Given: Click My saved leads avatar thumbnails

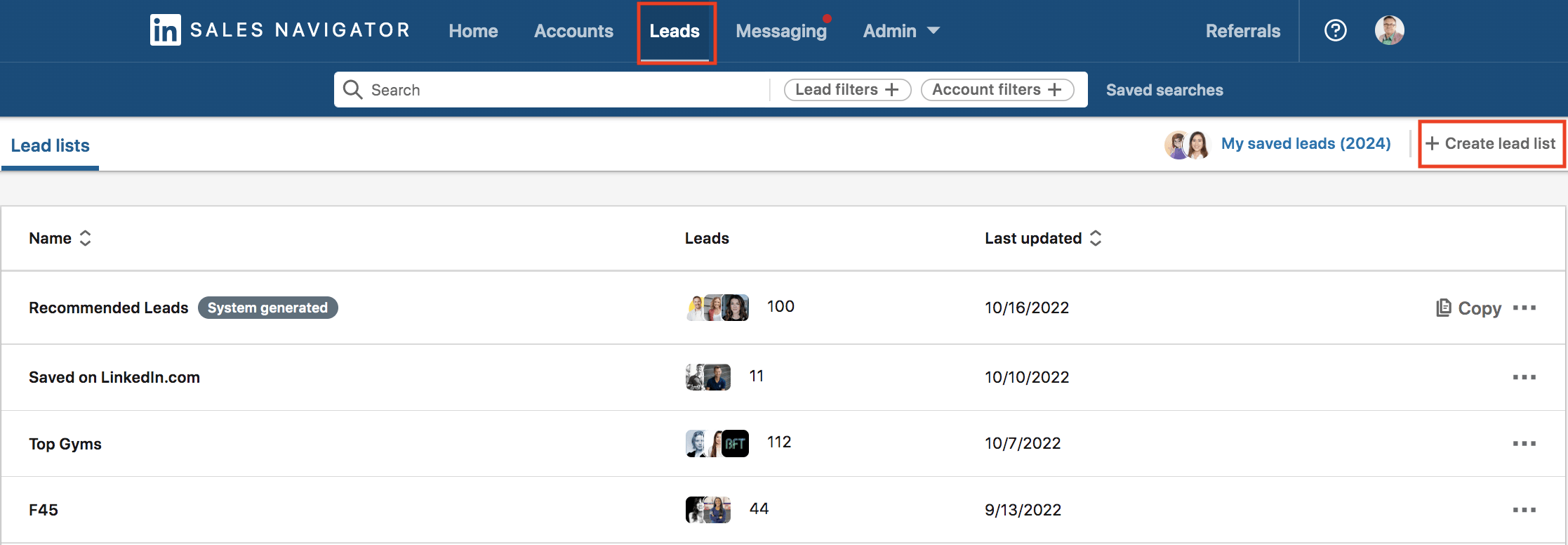Looking at the screenshot, I should click(1188, 145).
